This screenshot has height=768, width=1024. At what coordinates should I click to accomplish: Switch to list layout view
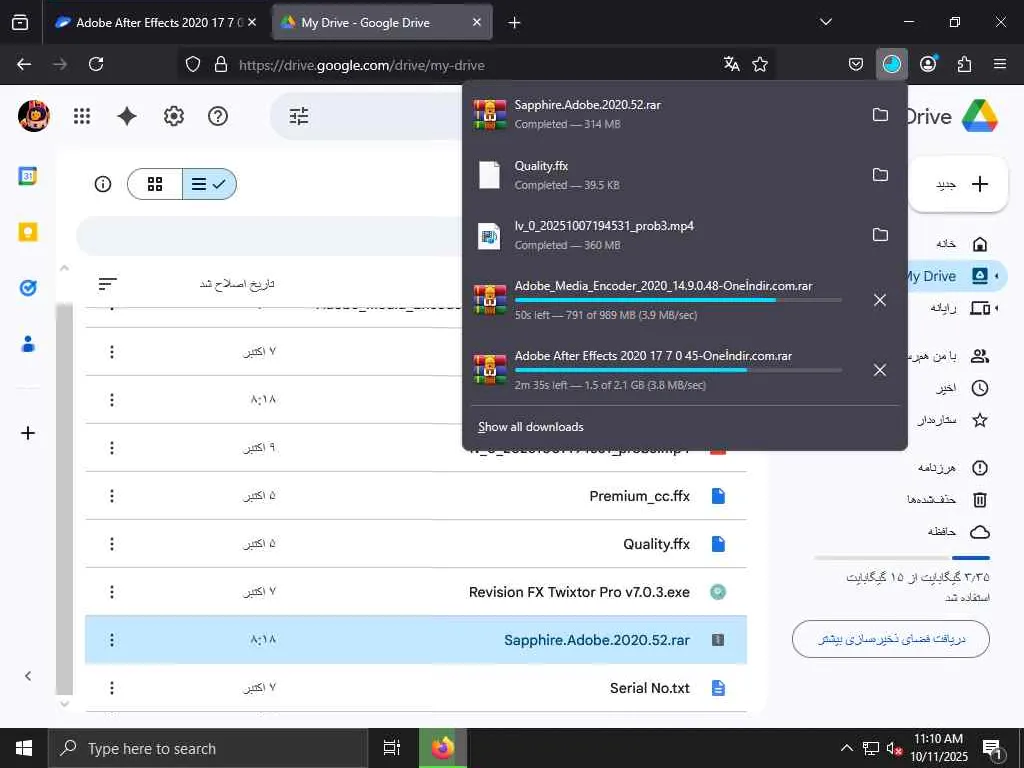(209, 184)
